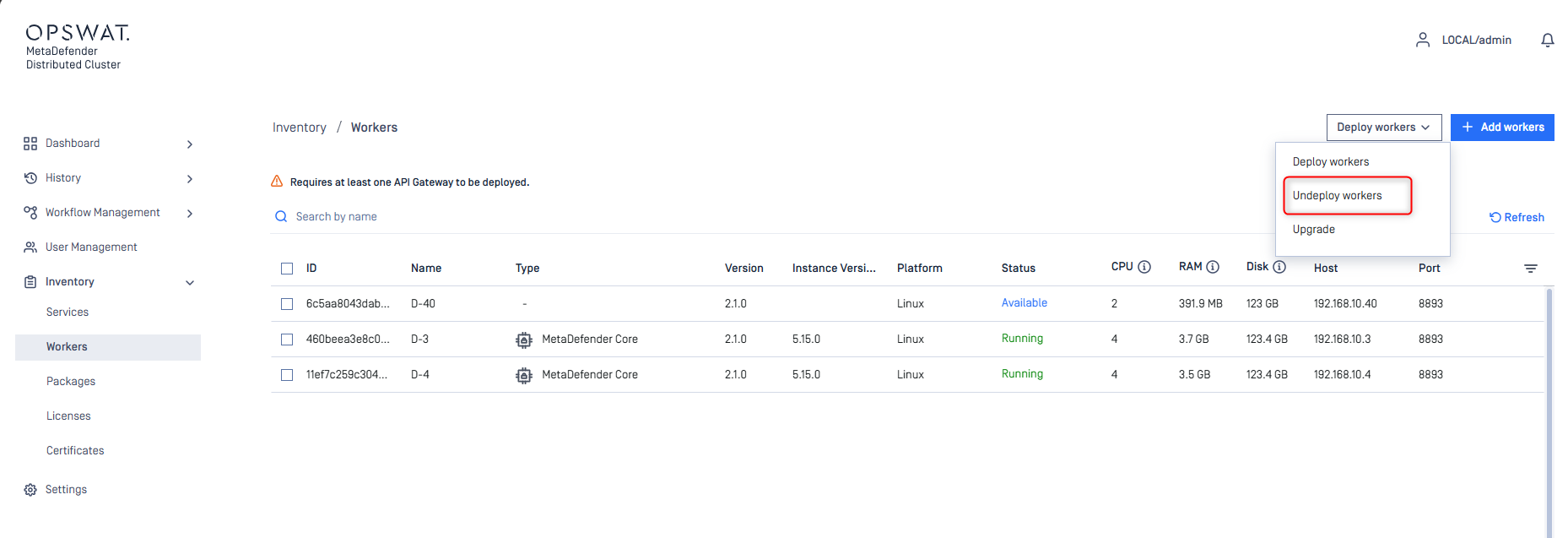The width and height of the screenshot is (1568, 538).
Task: Click host 192.168.10.40 cell
Action: tap(1345, 304)
